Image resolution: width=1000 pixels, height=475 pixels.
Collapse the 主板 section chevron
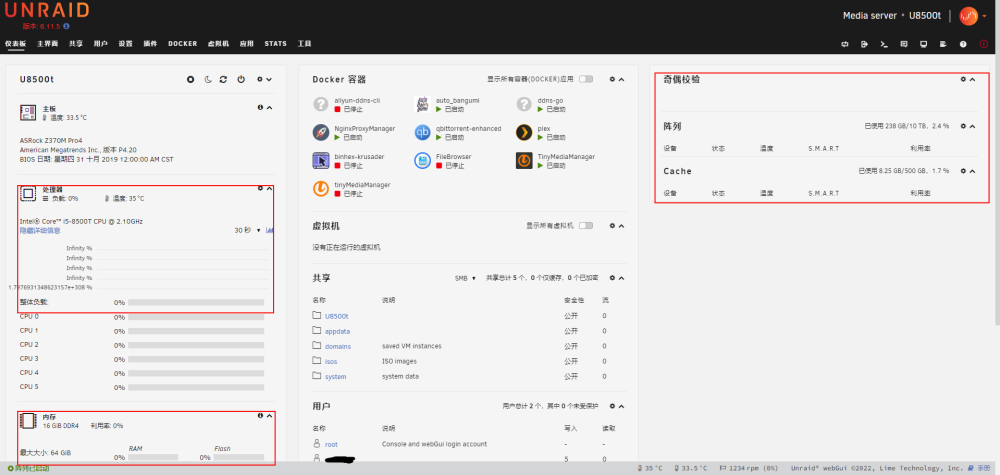(269, 108)
